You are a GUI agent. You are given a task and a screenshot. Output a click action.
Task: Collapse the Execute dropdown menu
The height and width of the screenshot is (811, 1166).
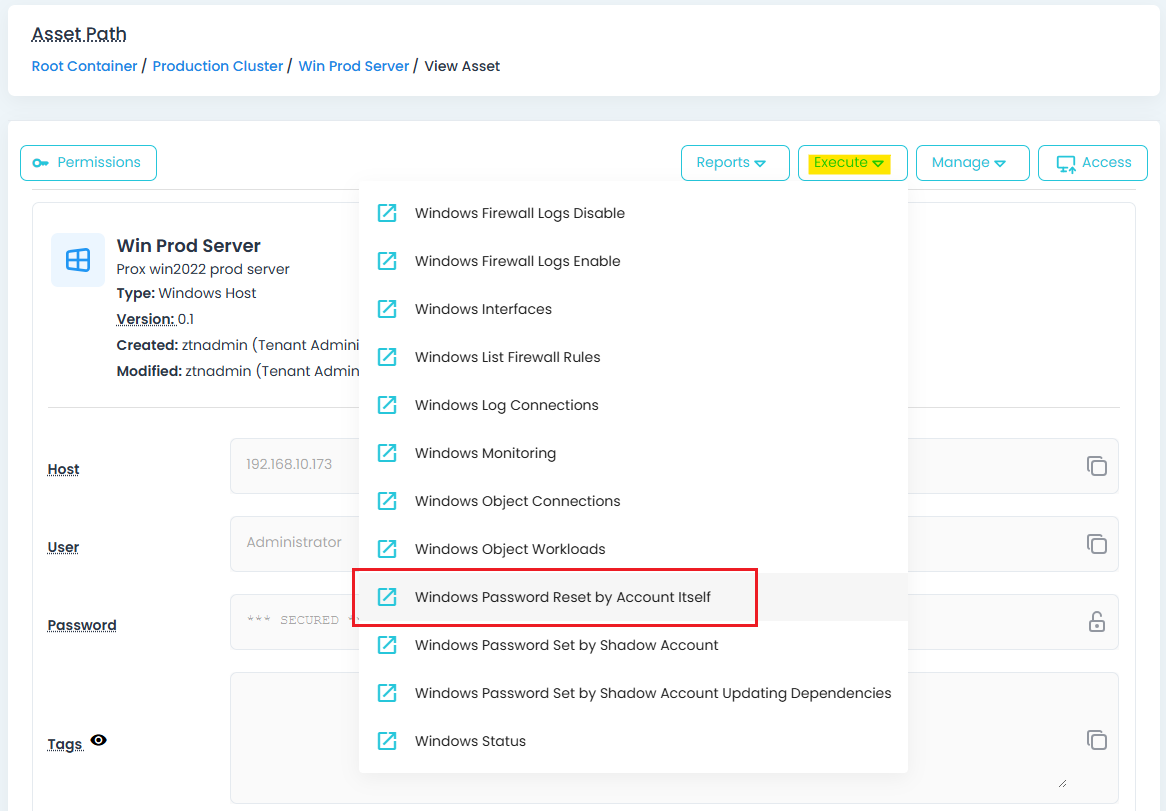(x=852, y=163)
